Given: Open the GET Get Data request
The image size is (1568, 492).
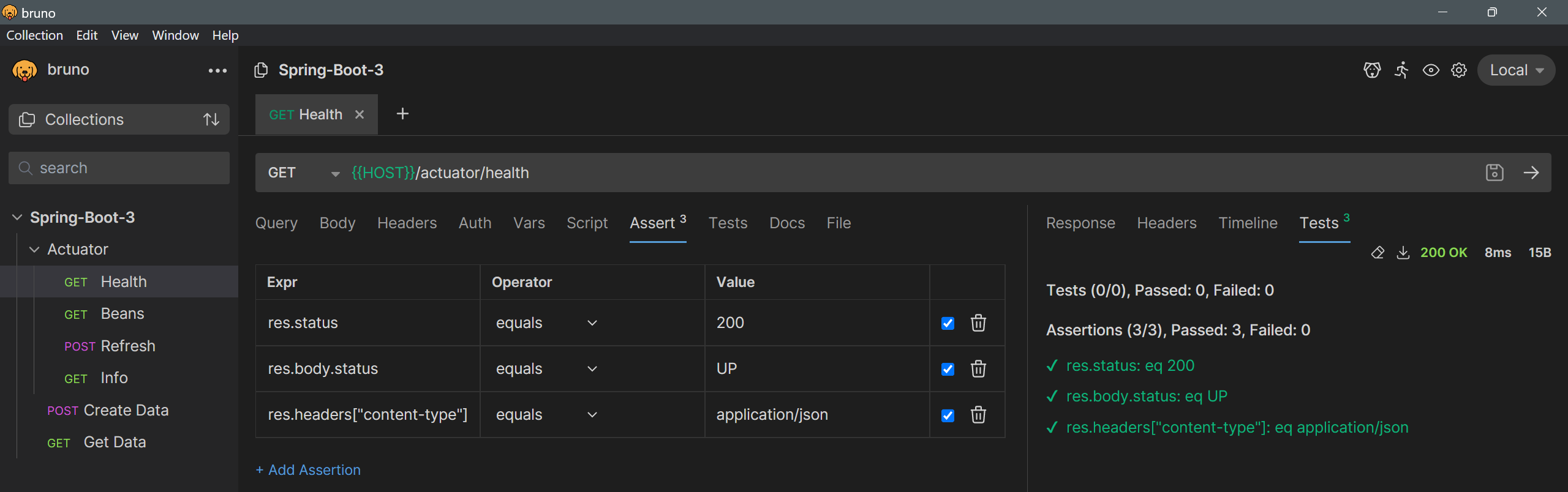Looking at the screenshot, I should coord(119,442).
